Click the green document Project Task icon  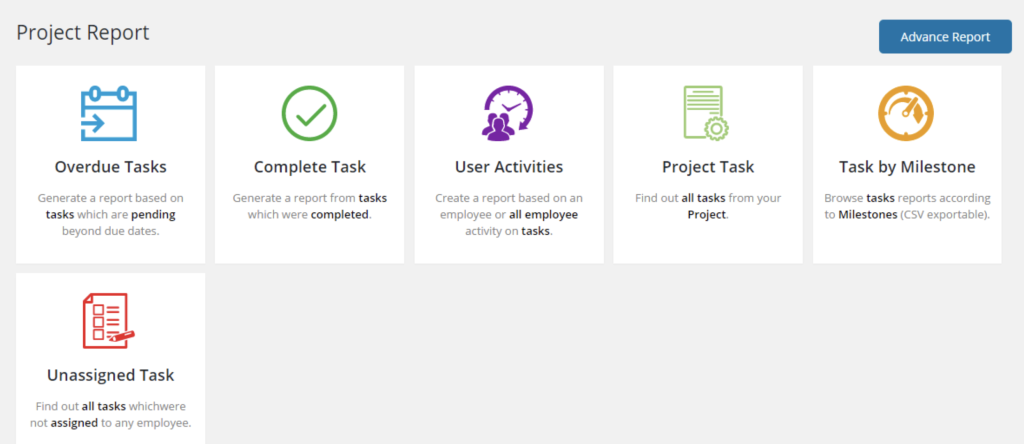(707, 114)
